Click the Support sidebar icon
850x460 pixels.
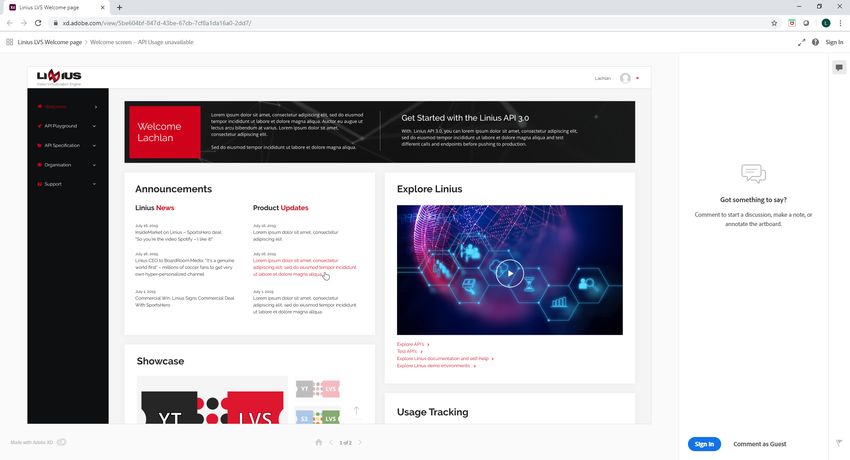pos(40,184)
